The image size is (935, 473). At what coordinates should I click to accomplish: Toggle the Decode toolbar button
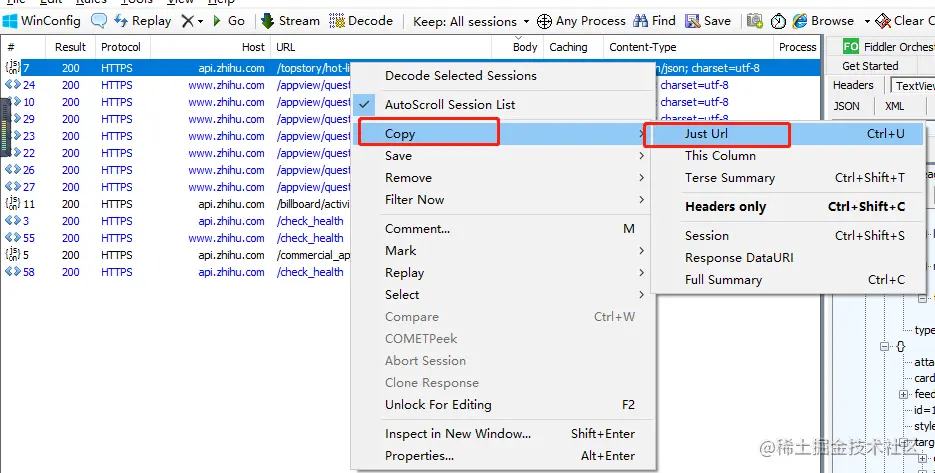(x=361, y=21)
